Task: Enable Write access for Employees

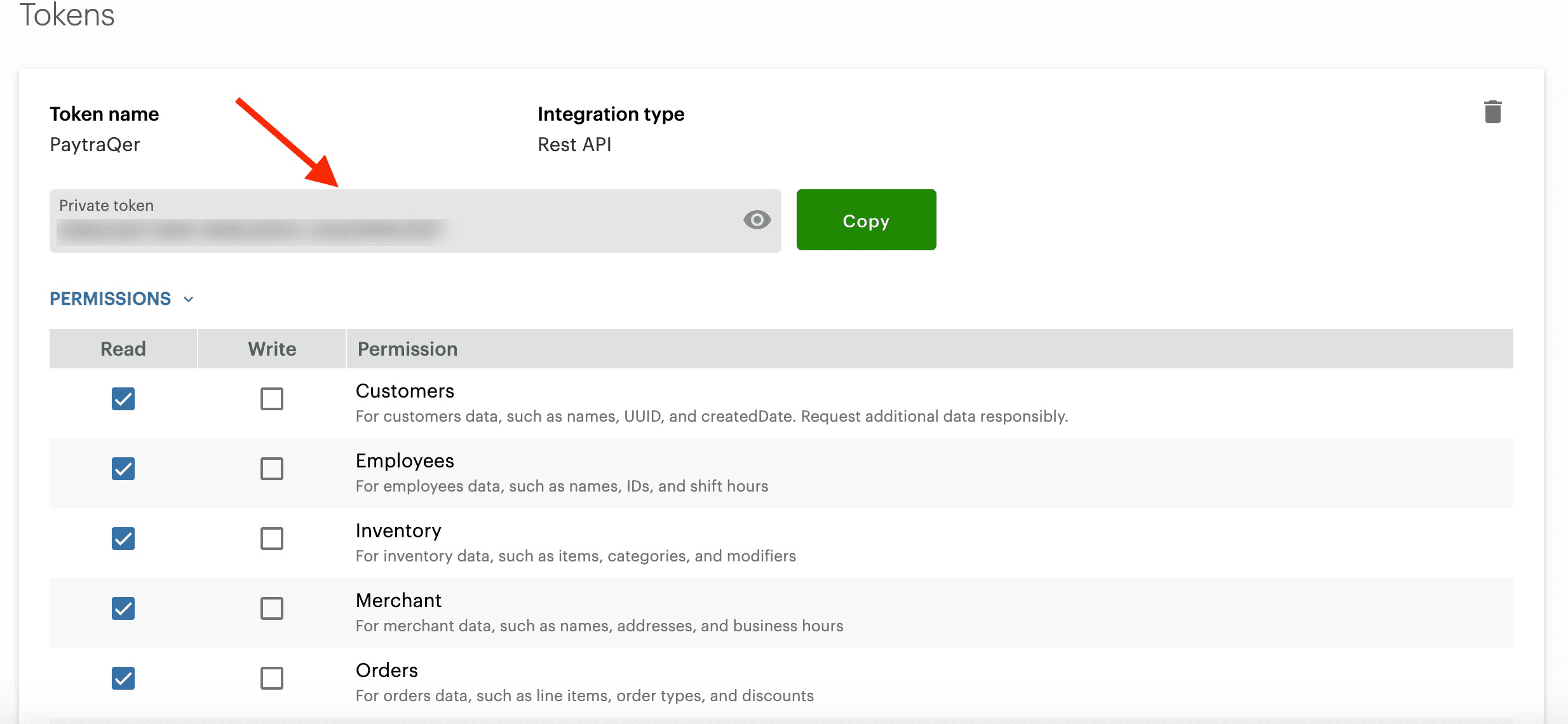Action: coord(272,469)
